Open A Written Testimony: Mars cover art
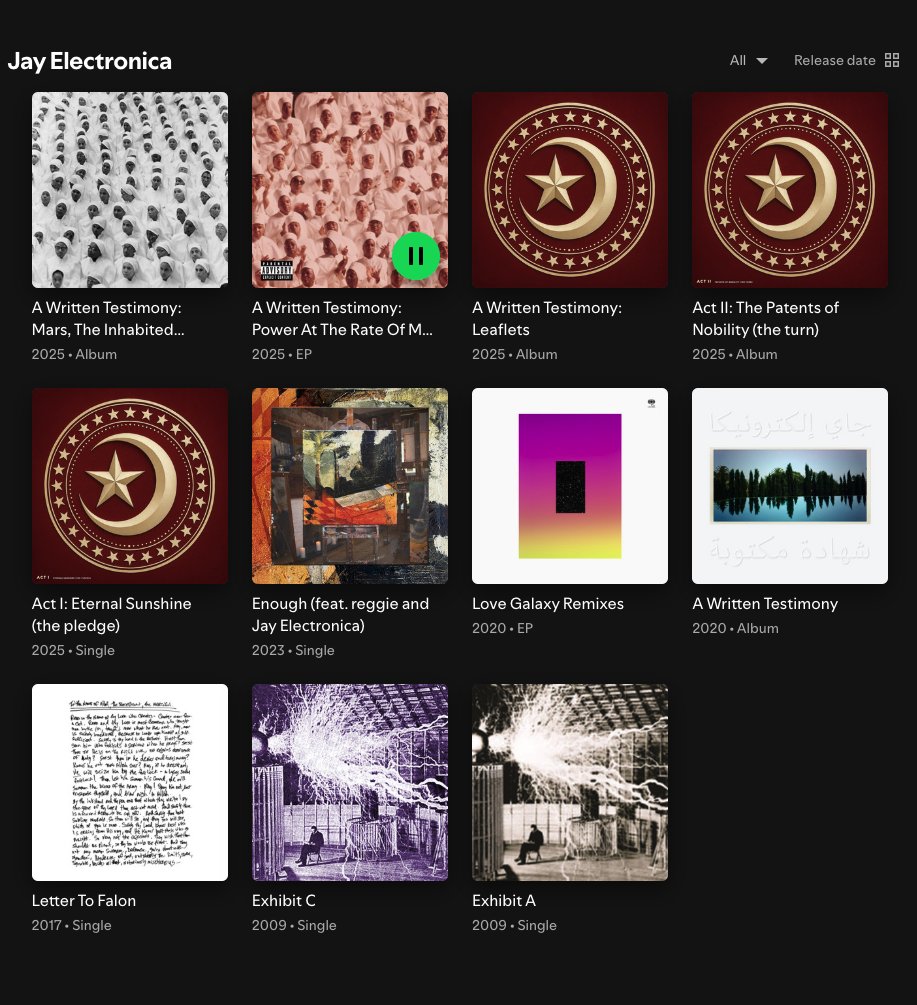 (x=130, y=190)
